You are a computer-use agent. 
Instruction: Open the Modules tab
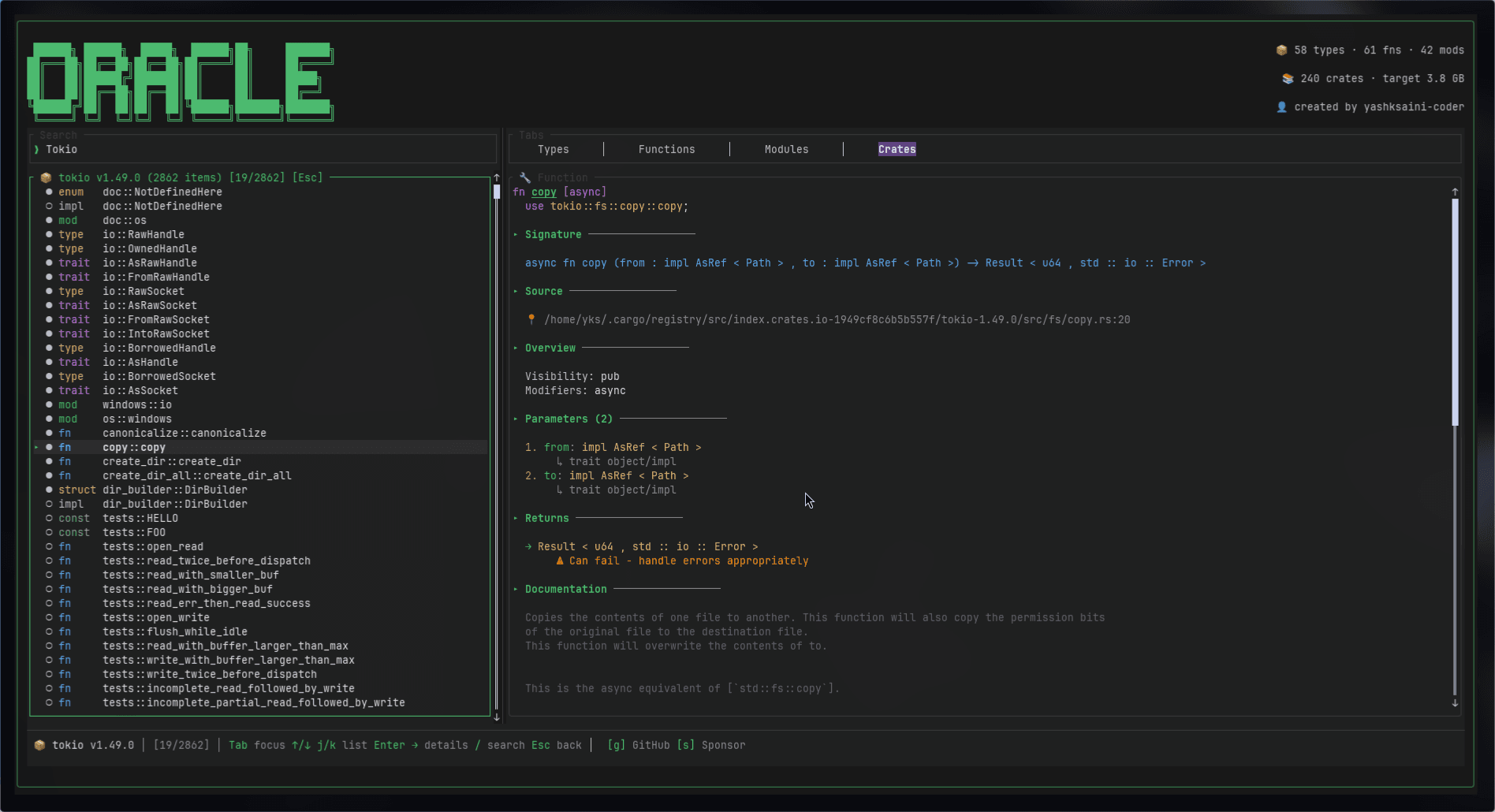786,150
